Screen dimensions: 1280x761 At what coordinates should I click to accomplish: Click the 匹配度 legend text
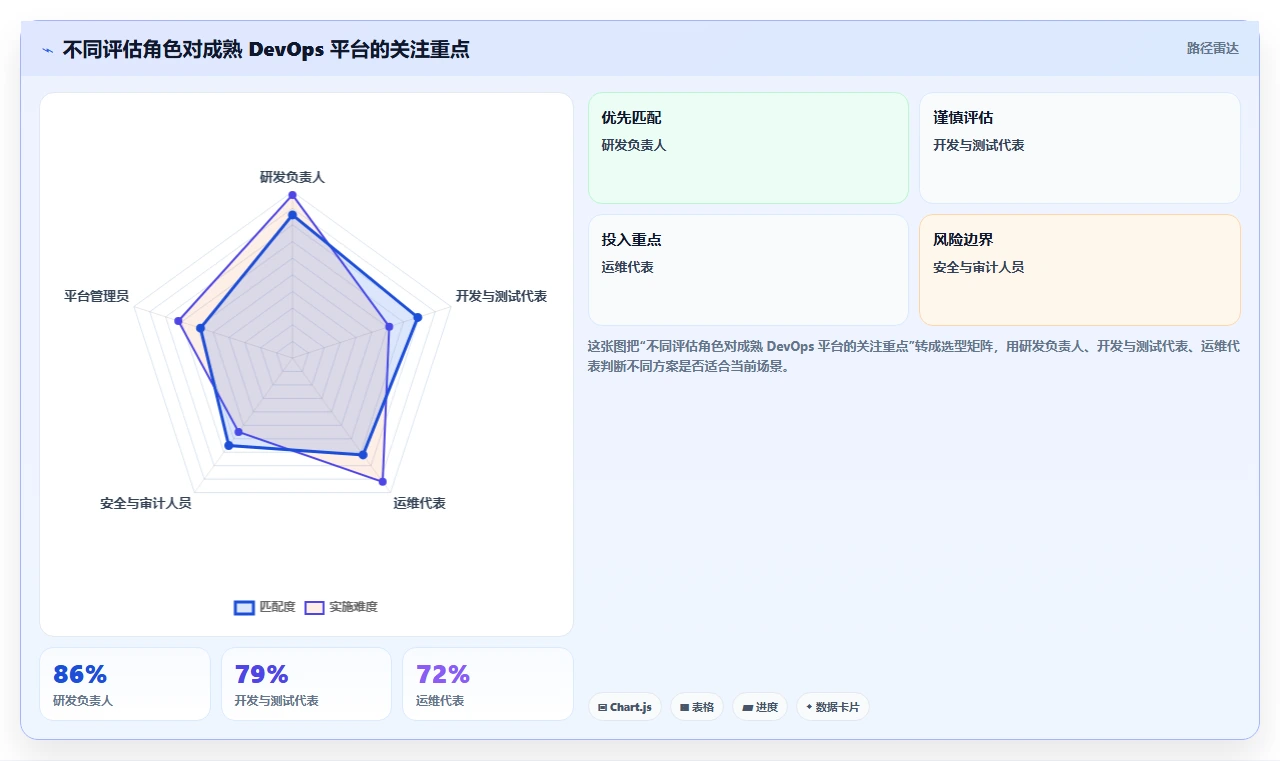point(278,607)
